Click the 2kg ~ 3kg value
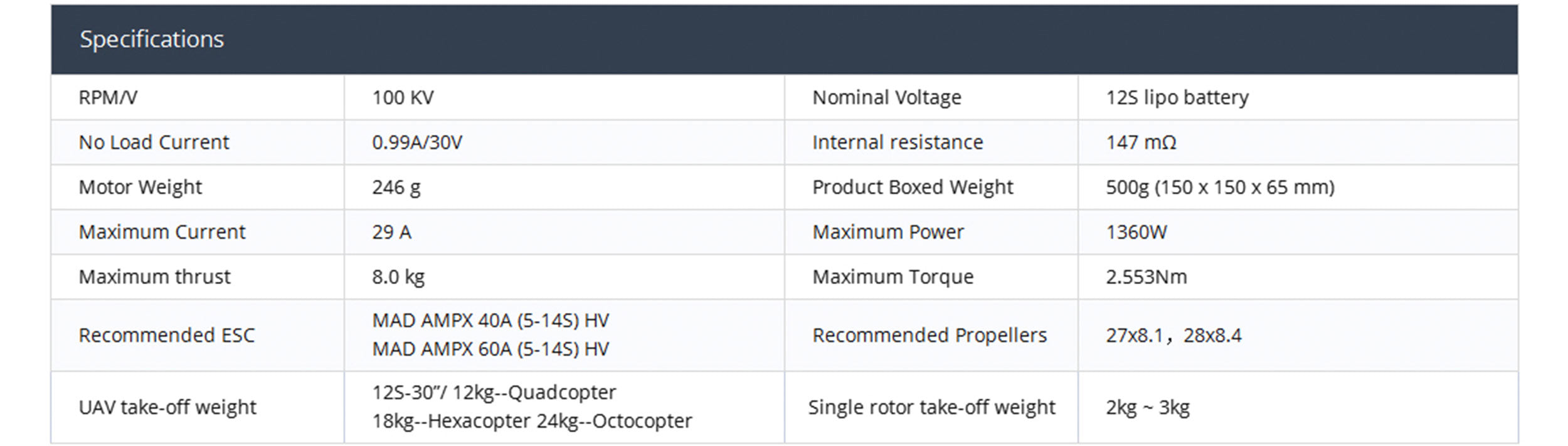This screenshot has width=1568, height=446. pyautogui.click(x=1147, y=407)
